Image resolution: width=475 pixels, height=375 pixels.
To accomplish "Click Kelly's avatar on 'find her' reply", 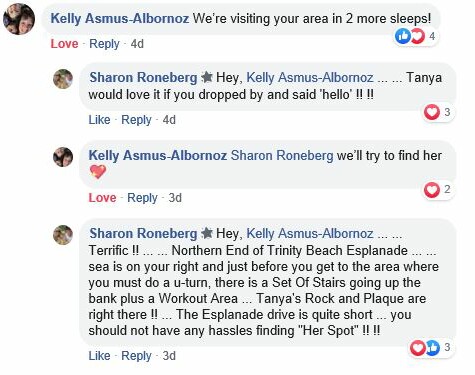I will [x=63, y=157].
